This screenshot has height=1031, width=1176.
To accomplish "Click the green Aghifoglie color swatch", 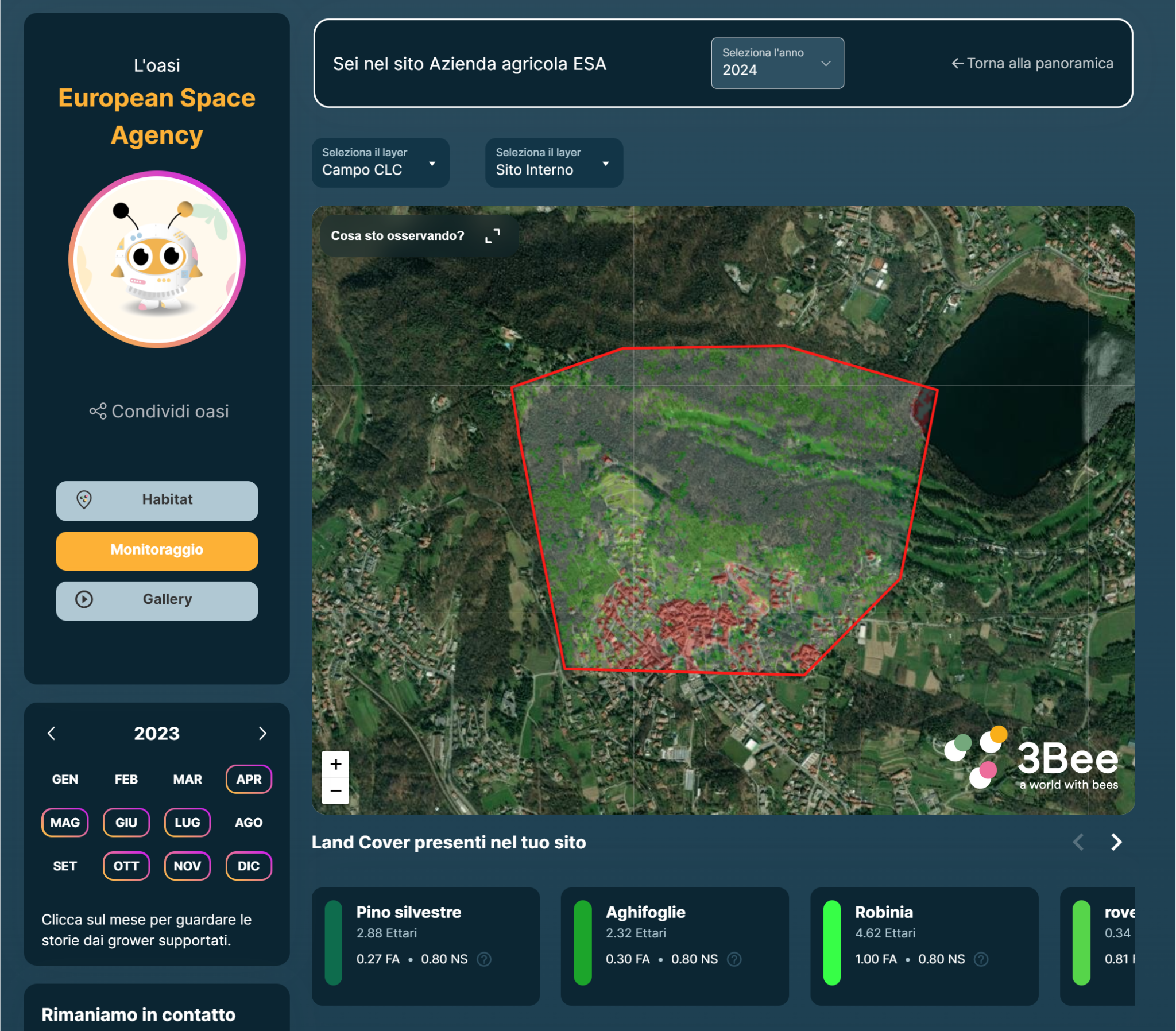I will pyautogui.click(x=583, y=943).
